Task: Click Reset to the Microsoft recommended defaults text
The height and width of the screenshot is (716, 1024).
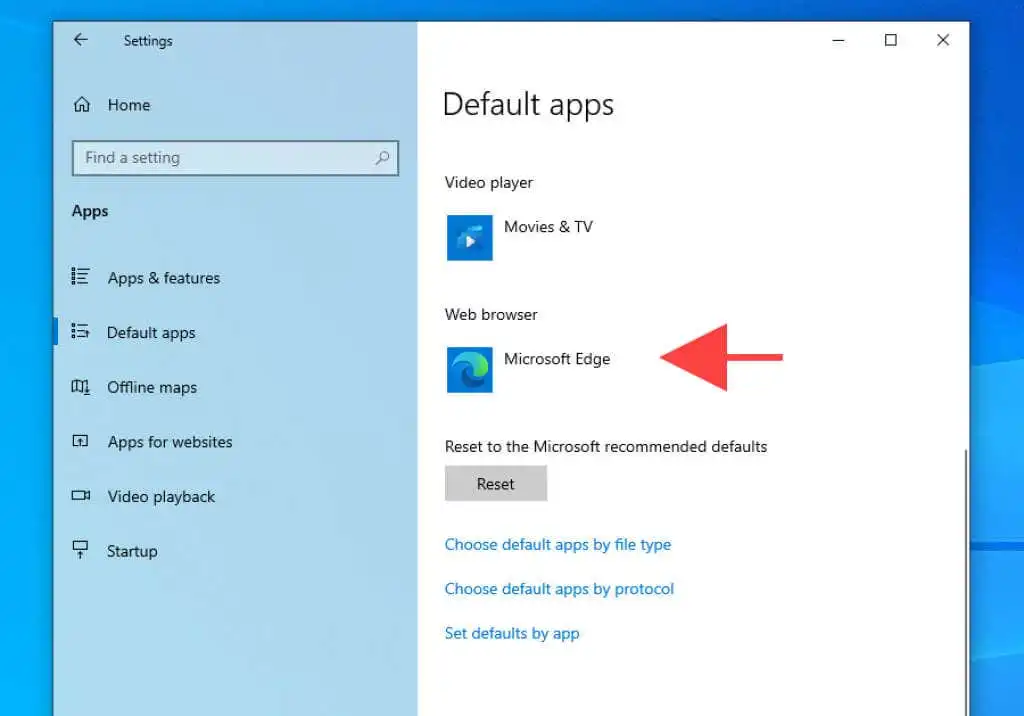Action: 606,447
